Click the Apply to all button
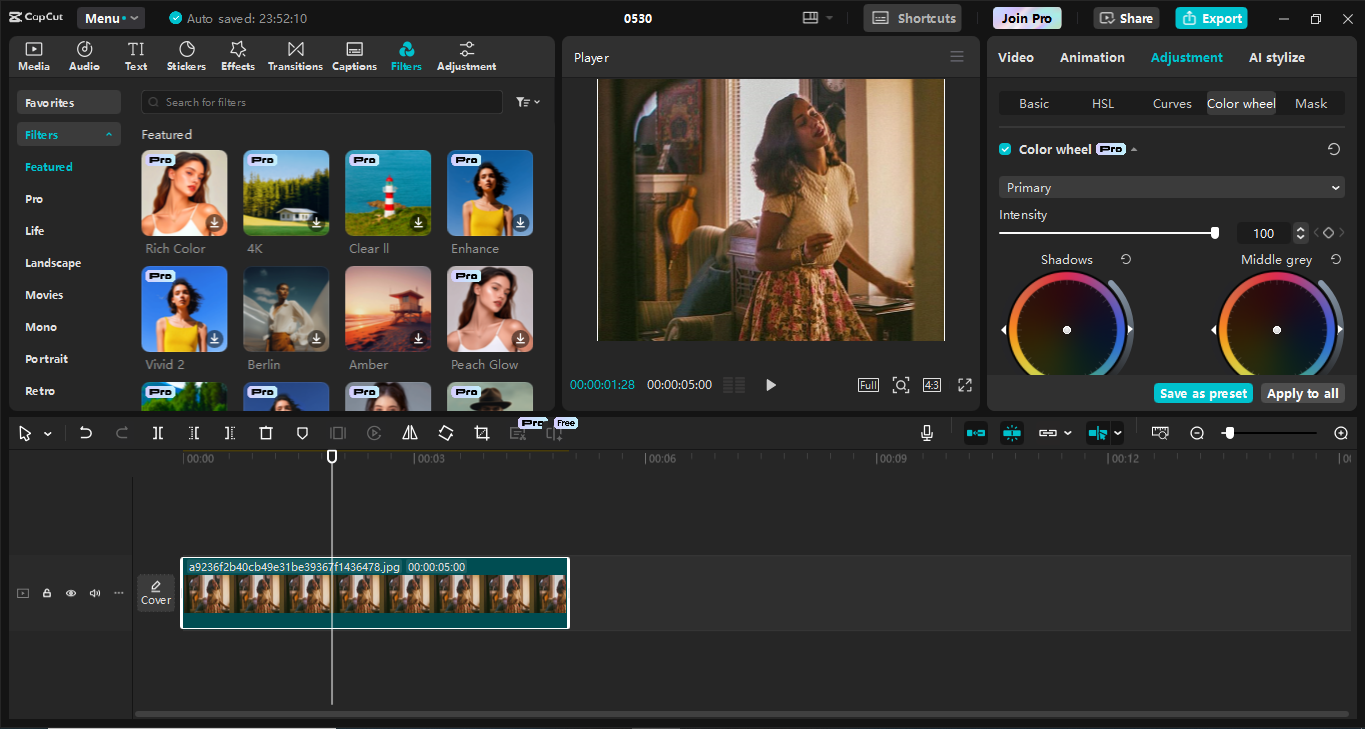 click(1302, 393)
